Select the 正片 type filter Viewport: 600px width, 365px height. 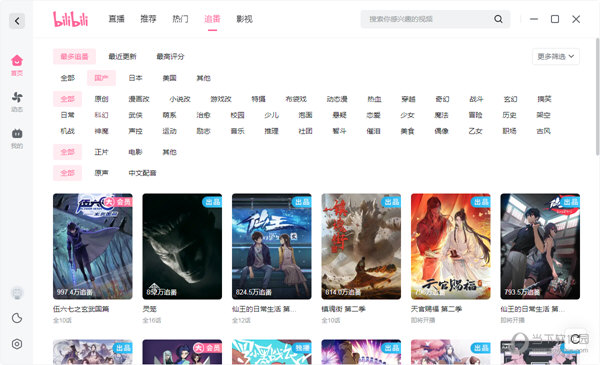[101, 152]
